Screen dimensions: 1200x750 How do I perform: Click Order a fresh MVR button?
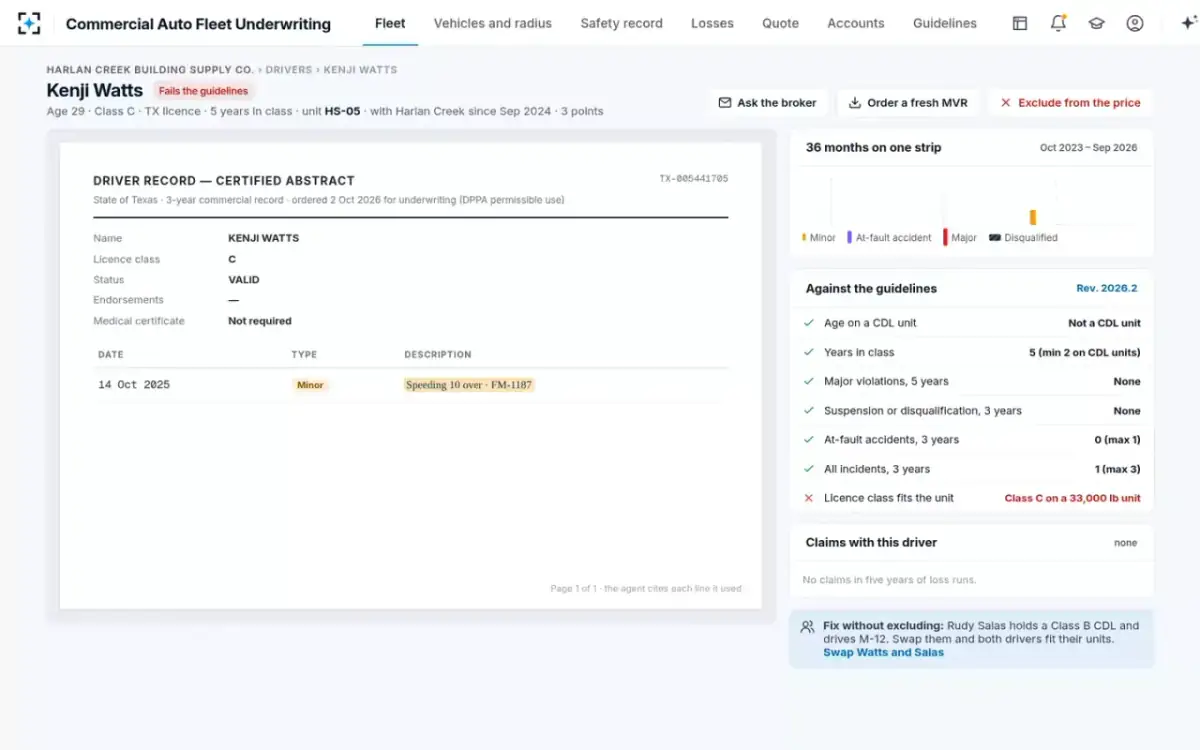908,103
